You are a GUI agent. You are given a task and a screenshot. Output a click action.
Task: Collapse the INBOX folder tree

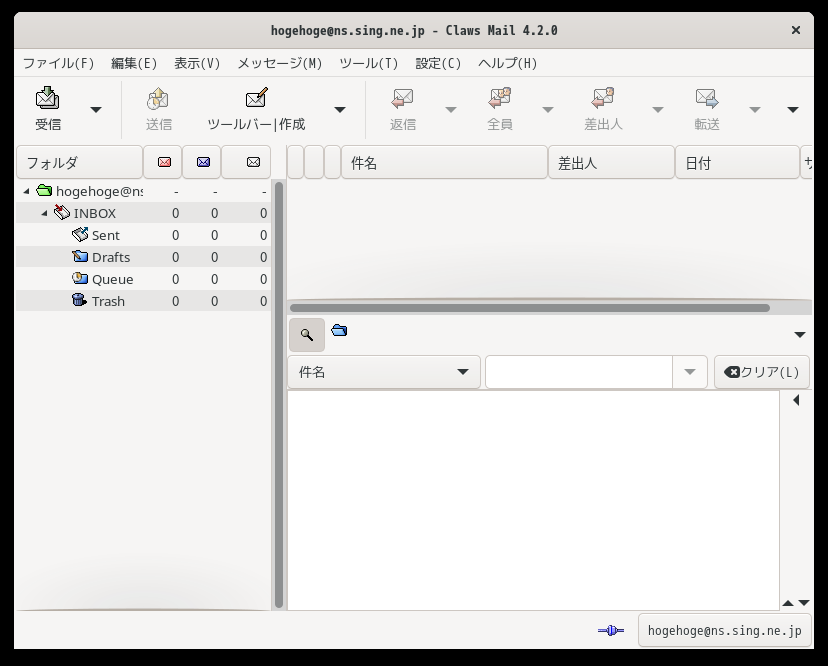[44, 213]
